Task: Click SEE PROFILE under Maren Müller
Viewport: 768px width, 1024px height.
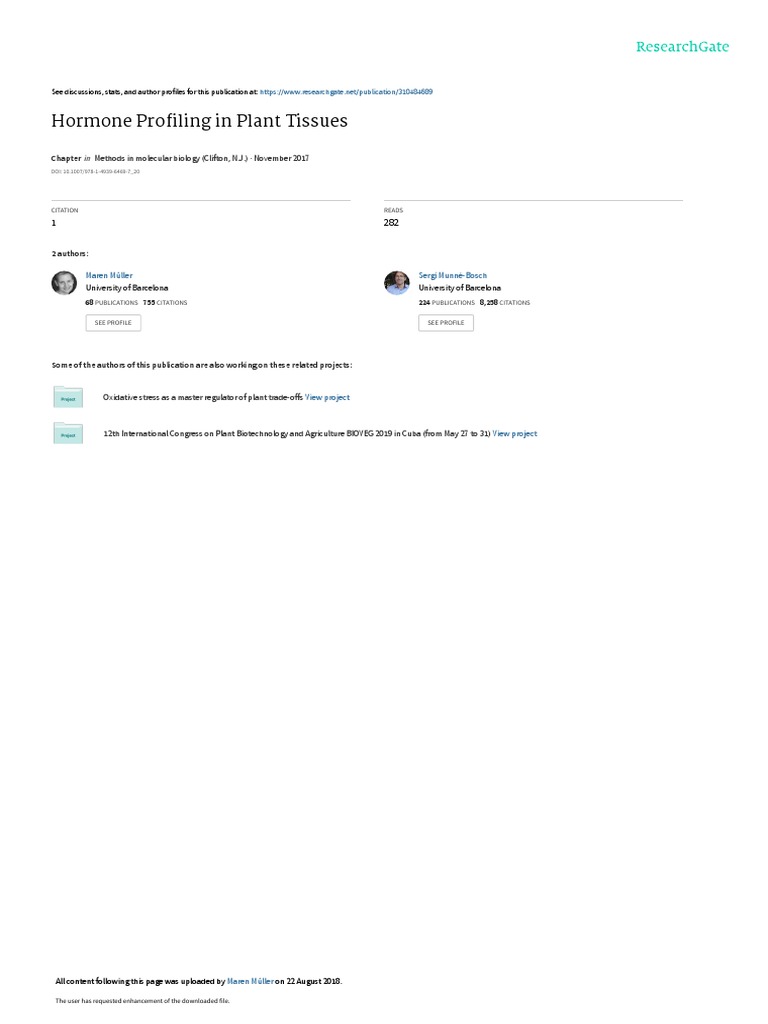Action: 113,323
